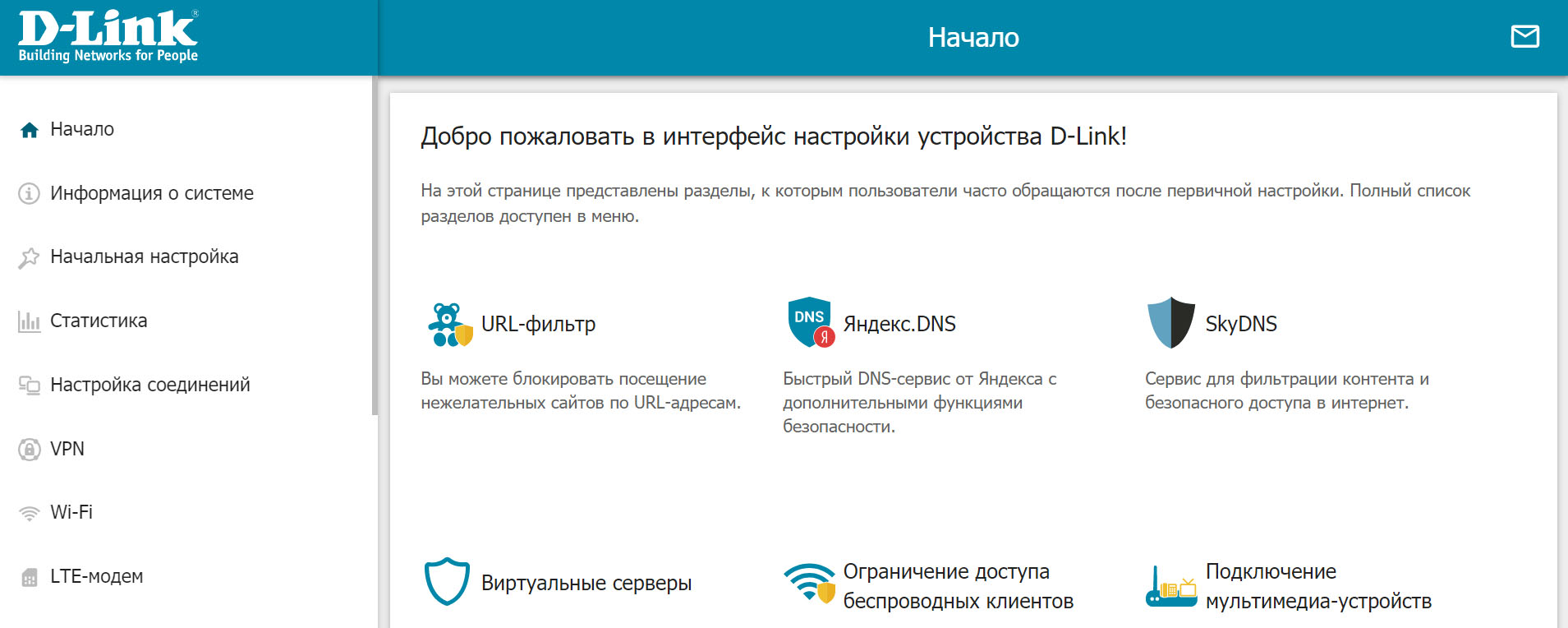Open the mail notifications envelope icon
Image resolution: width=1568 pixels, height=628 pixels.
coord(1525,36)
